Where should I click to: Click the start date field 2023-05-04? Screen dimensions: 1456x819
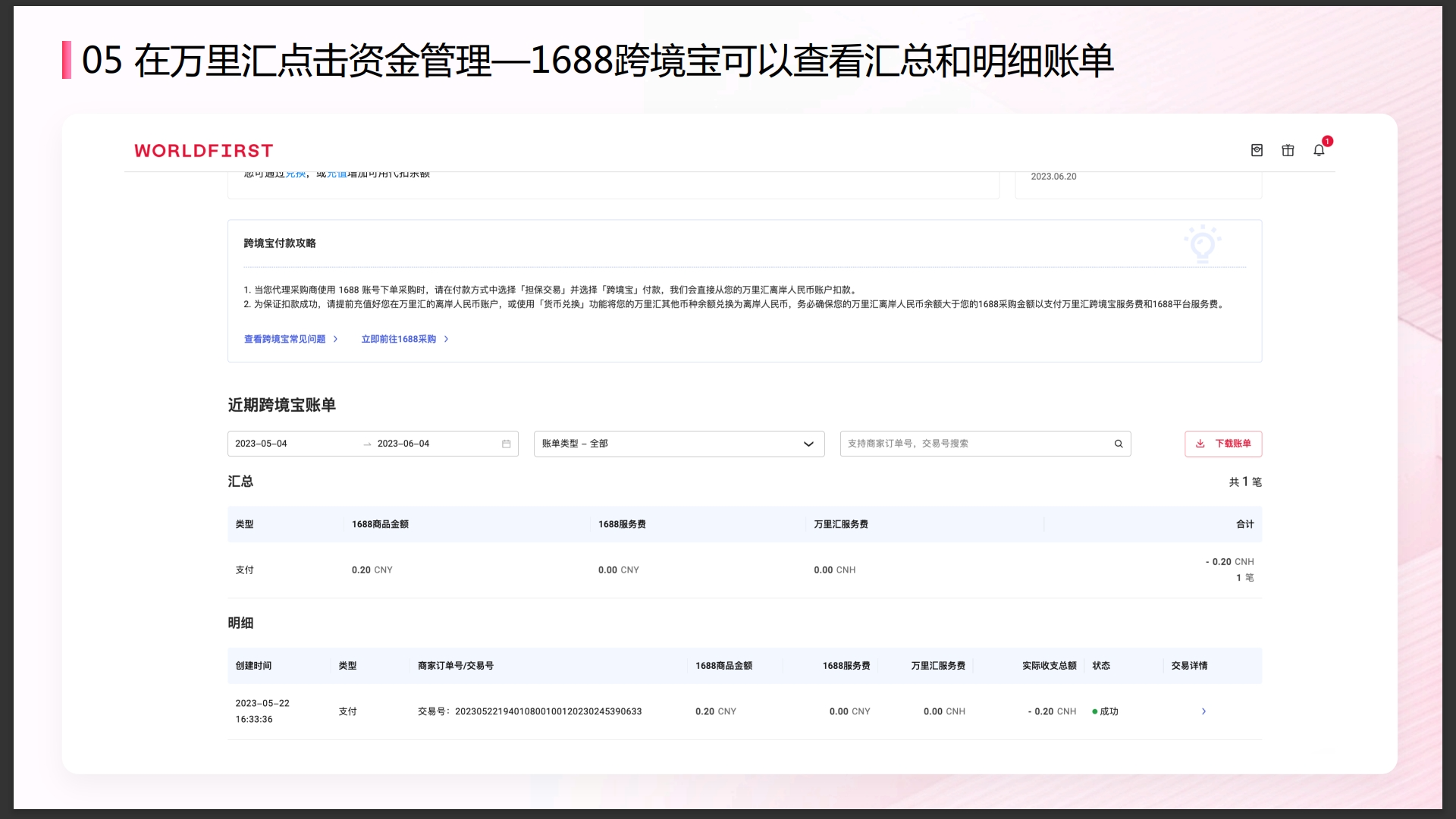tap(262, 444)
